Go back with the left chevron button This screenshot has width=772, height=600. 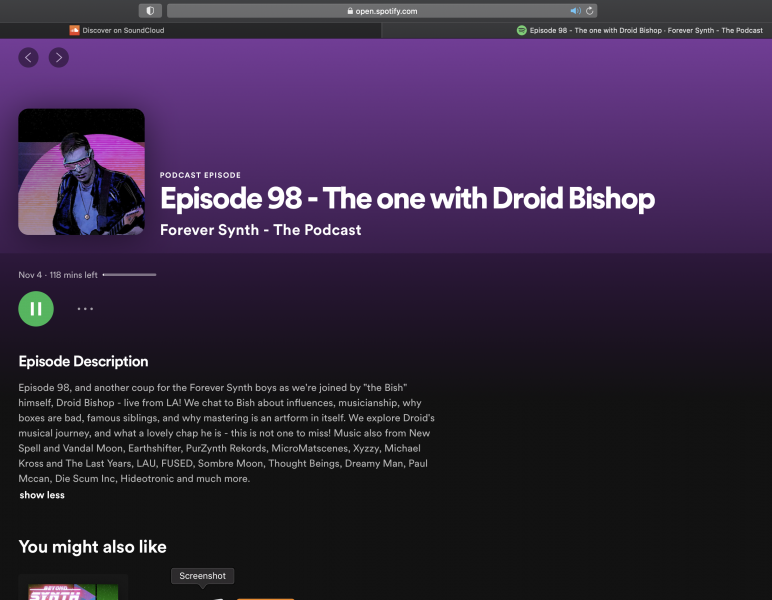click(29, 58)
